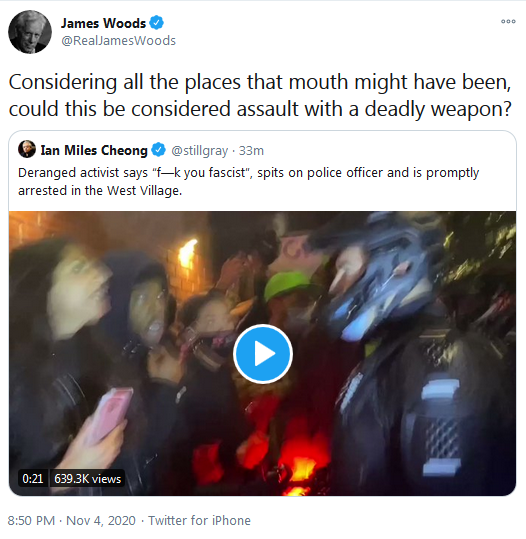Click the video thumbnail's pink phone area
526x539 pixels.
(109, 416)
